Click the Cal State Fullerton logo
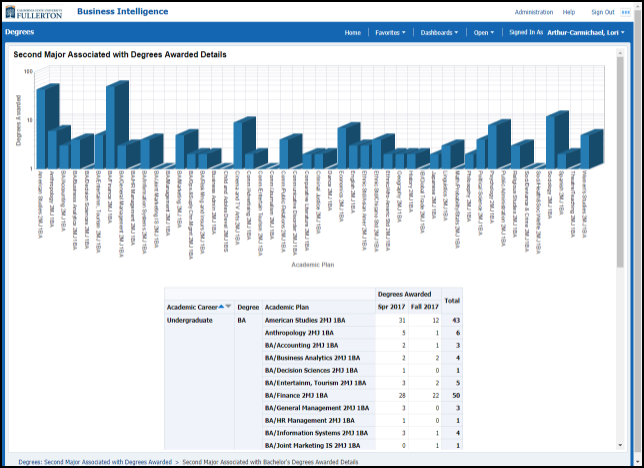Image resolution: width=644 pixels, height=468 pixels. [34, 12]
